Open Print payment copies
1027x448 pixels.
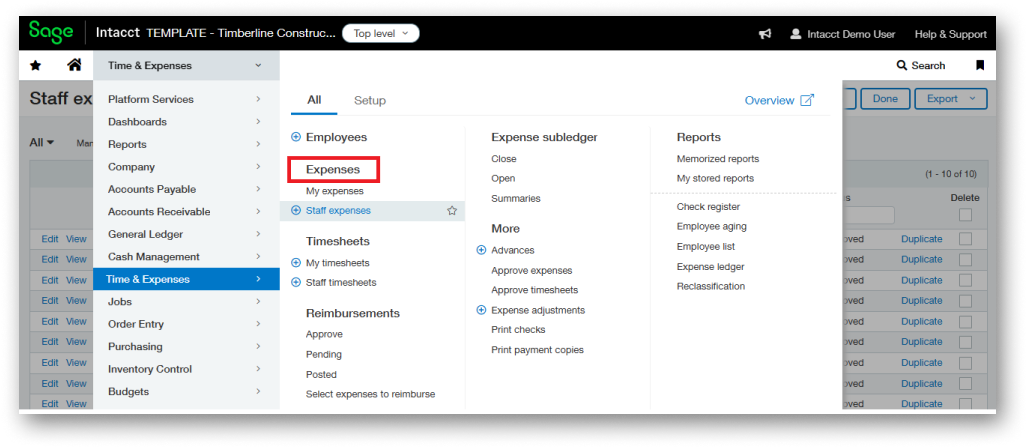(537, 350)
